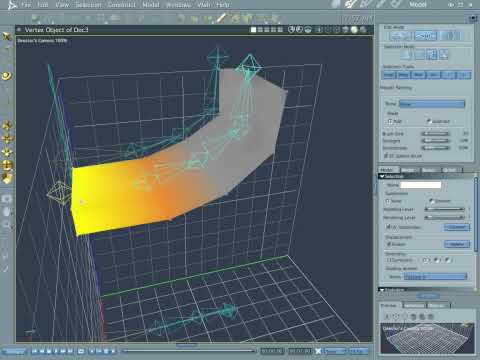480x360 pixels.
Task: Choose the single-view layout square in viewport header
Action: pos(253,30)
